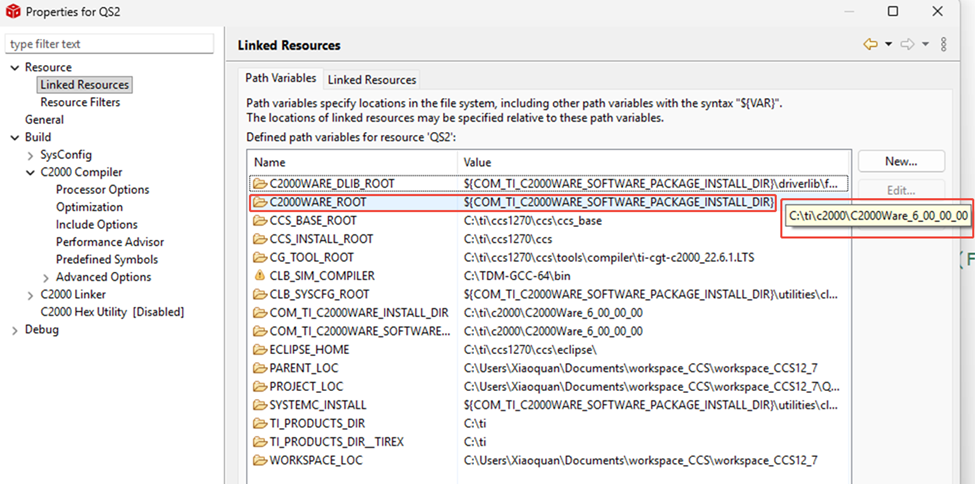
Task: Click the folder icon for SYSTEMC_INSTALL
Action: click(259, 405)
